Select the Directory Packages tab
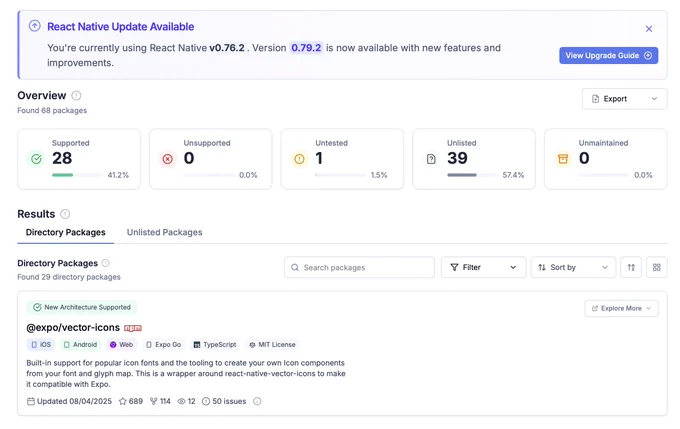Image resolution: width=680 pixels, height=429 pixels. click(65, 232)
